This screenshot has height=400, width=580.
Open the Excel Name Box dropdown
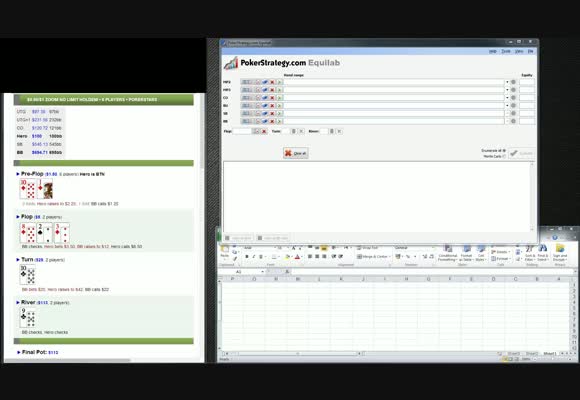[x=262, y=272]
